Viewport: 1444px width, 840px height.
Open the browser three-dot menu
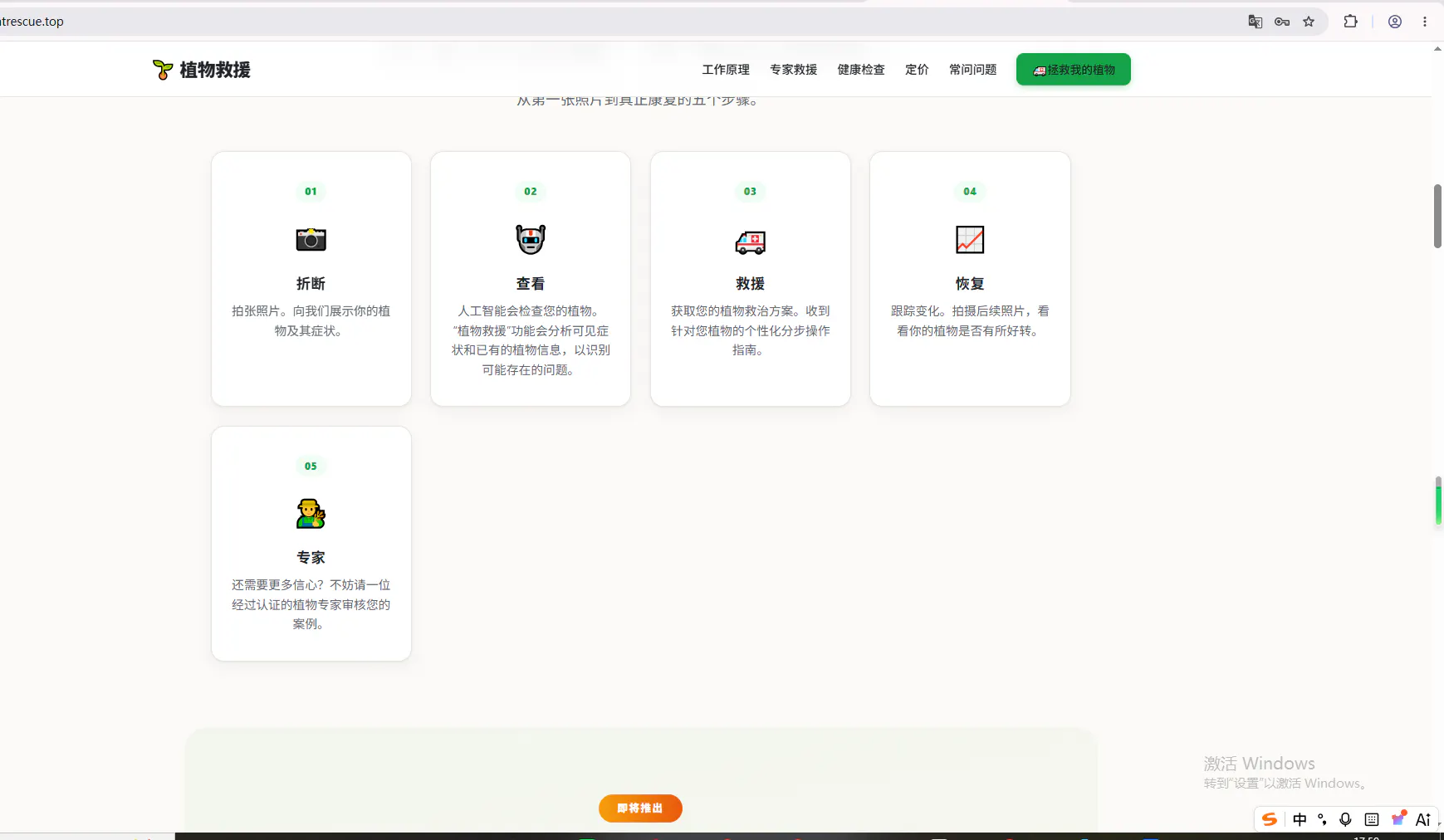point(1425,22)
